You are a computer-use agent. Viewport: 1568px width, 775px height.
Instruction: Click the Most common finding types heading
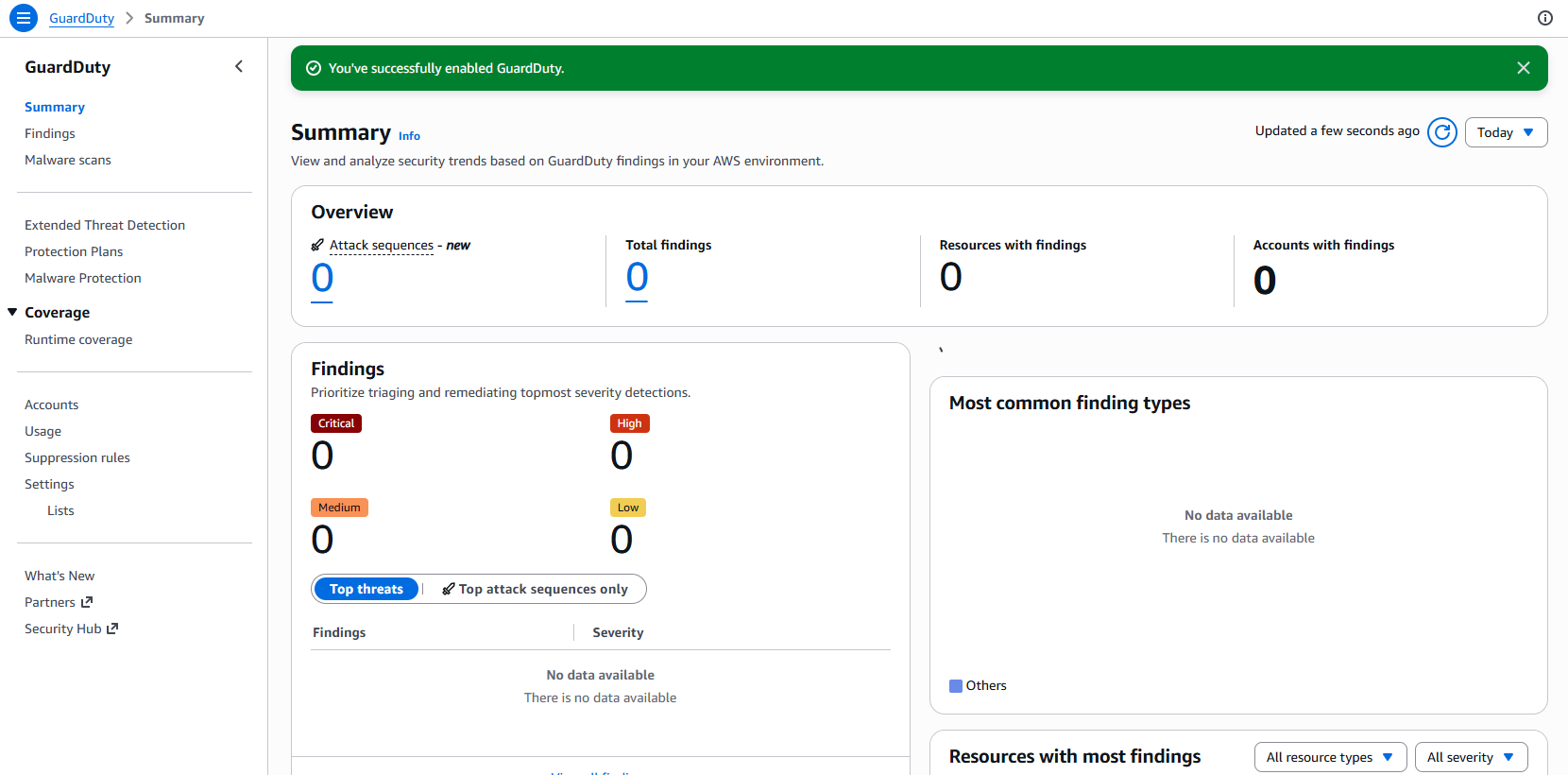1069,403
